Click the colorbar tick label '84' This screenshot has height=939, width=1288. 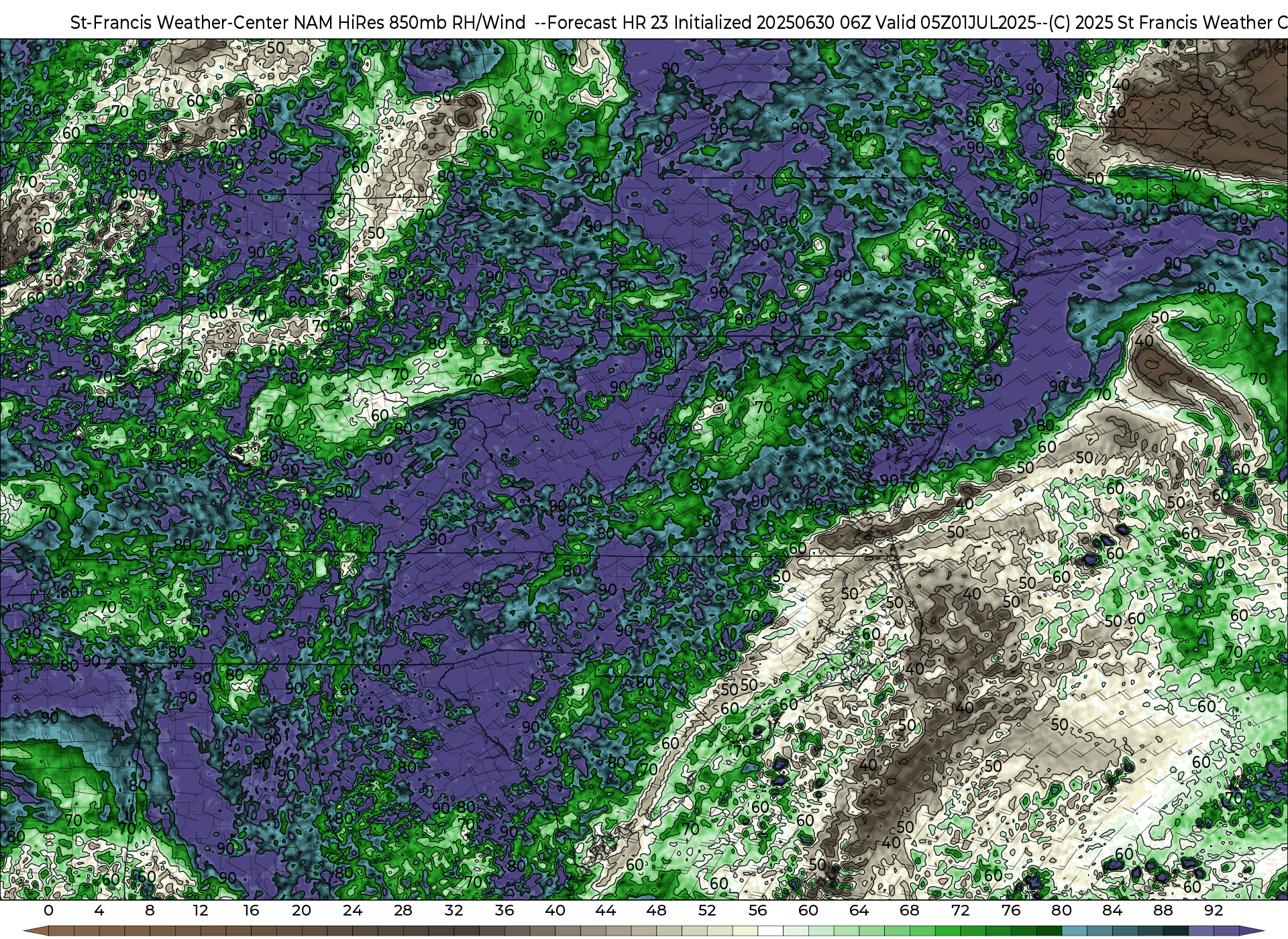tap(1112, 911)
